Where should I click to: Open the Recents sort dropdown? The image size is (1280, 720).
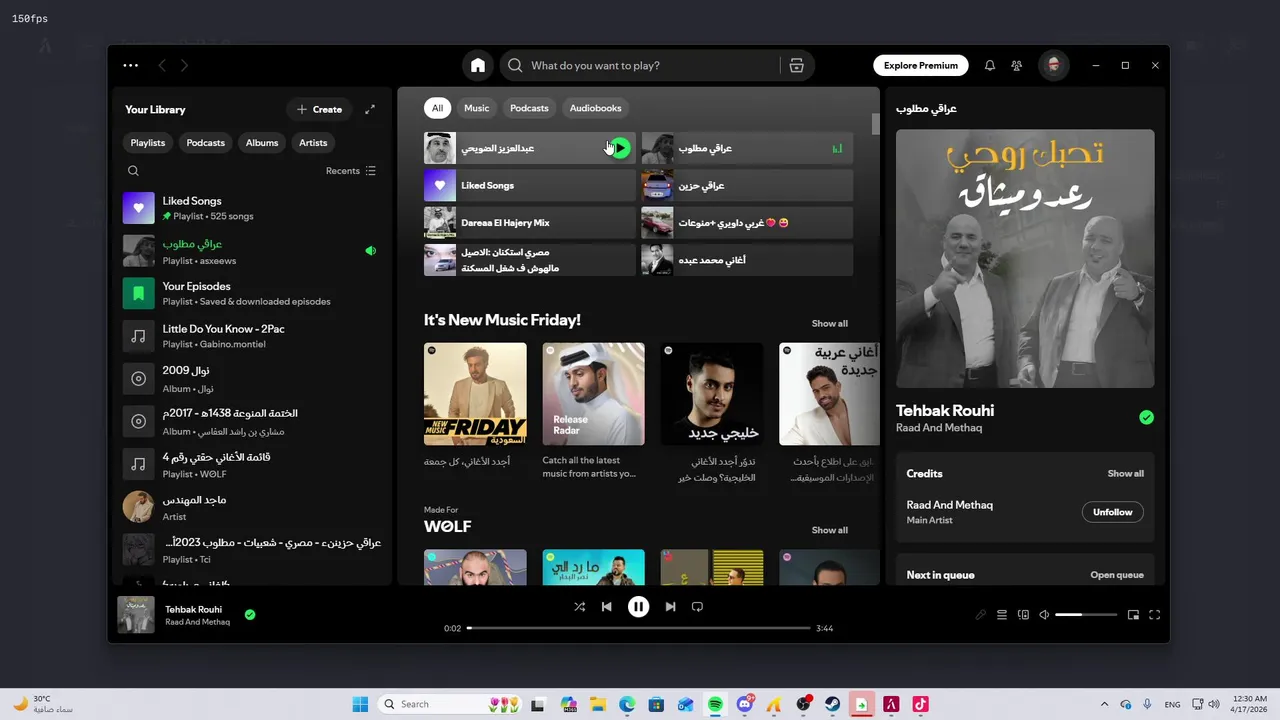pyautogui.click(x=350, y=171)
